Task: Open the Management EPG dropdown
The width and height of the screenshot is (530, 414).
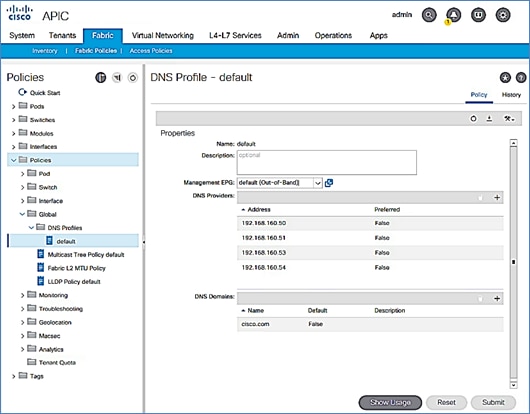Action: pyautogui.click(x=318, y=183)
